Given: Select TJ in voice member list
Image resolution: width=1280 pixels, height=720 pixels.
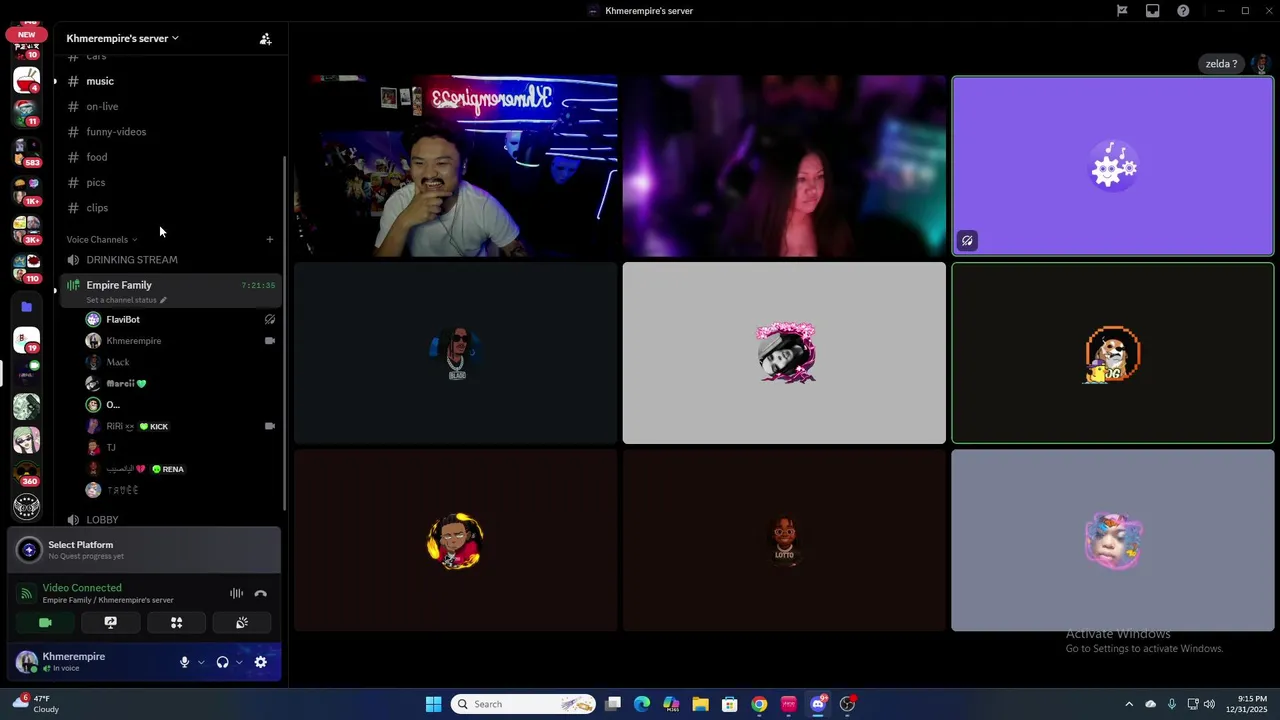Looking at the screenshot, I should click(x=180, y=447).
